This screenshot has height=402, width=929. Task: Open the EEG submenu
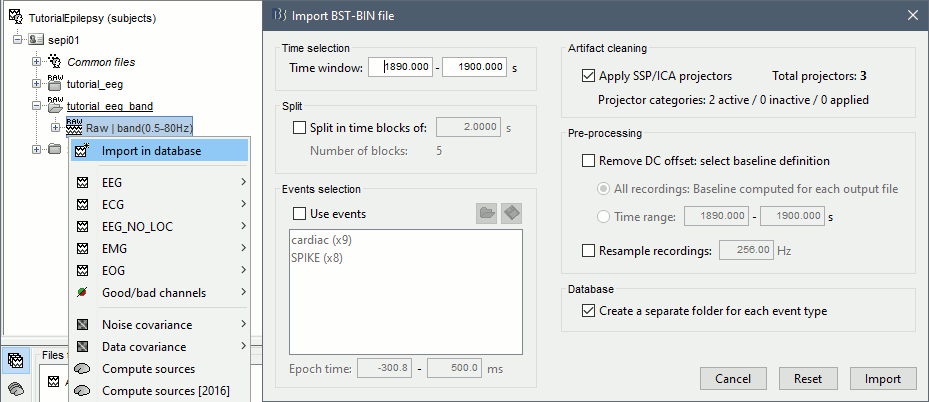[x=158, y=183]
